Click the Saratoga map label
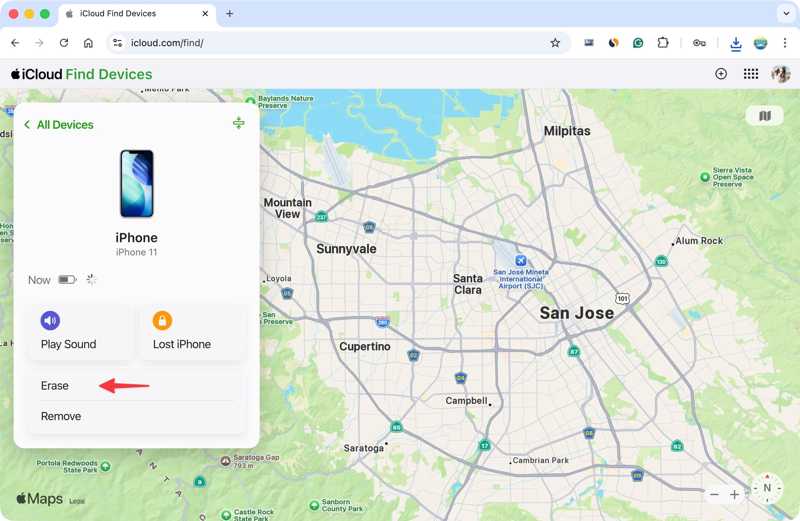This screenshot has height=521, width=800. [363, 448]
